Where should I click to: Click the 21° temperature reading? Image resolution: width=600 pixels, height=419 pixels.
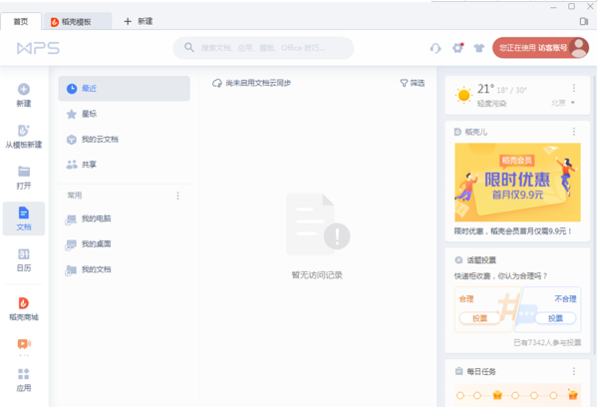point(485,89)
